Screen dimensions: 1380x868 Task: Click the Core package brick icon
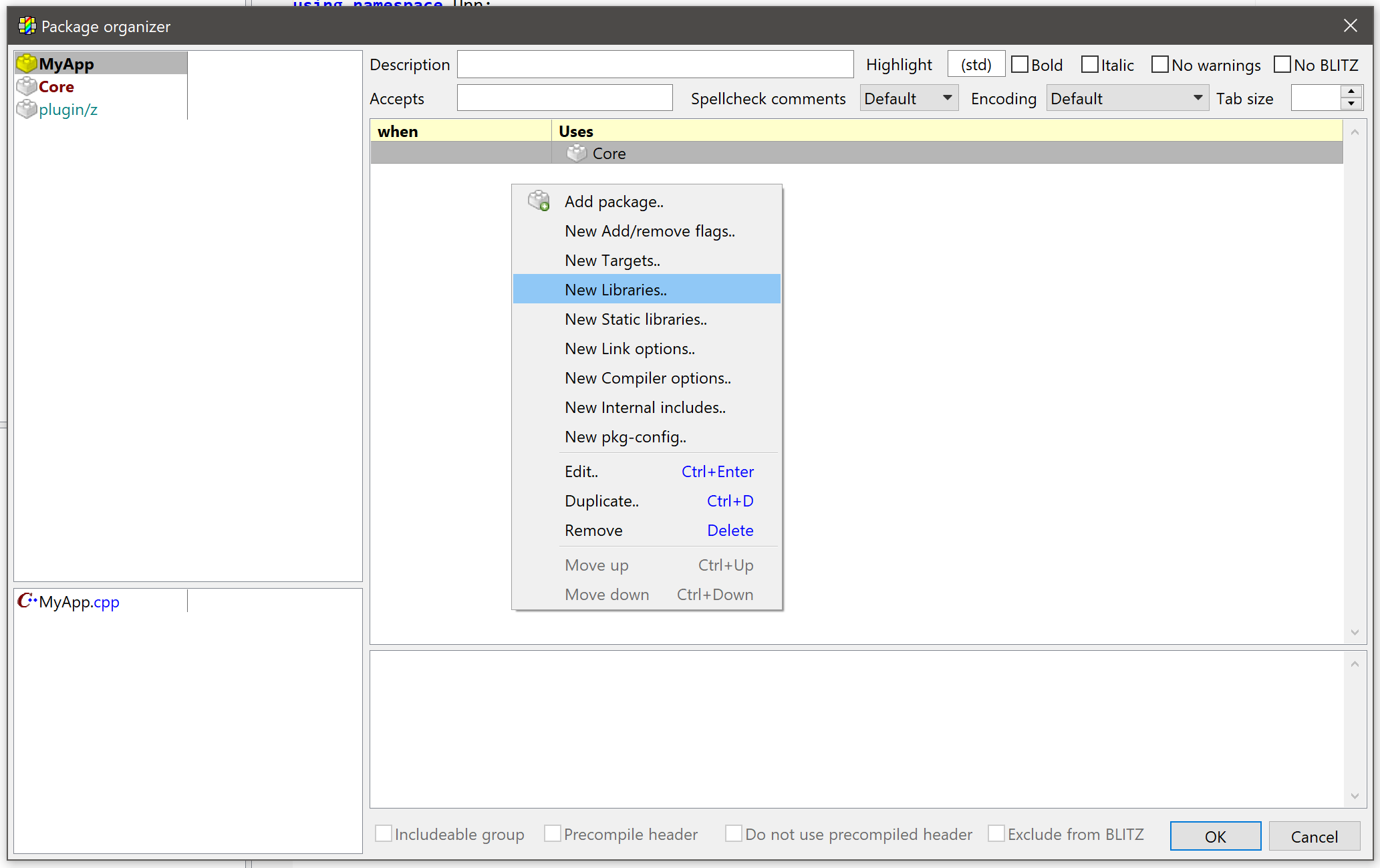(x=27, y=86)
